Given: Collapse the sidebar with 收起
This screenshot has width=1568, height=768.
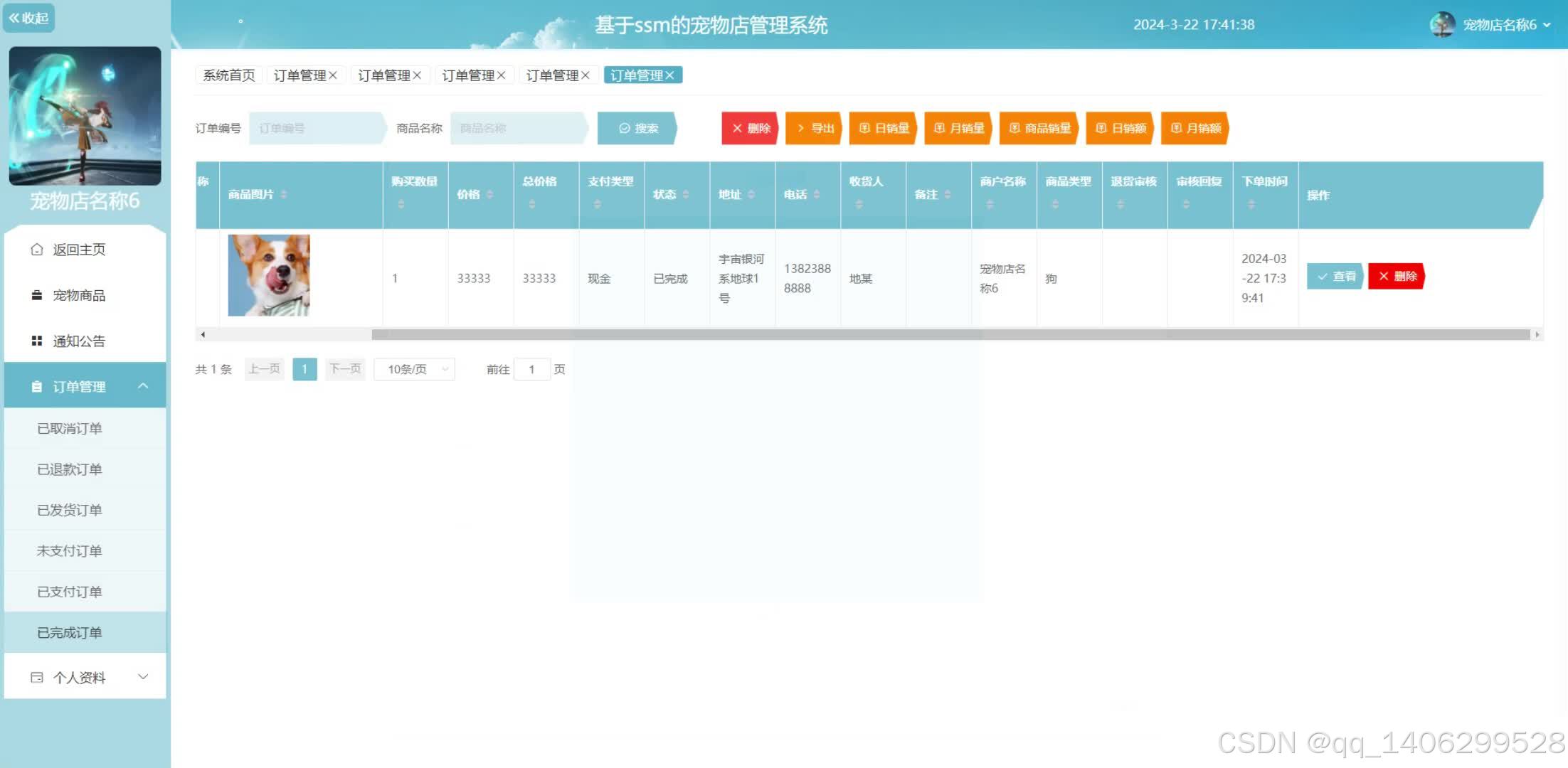Looking at the screenshot, I should pyautogui.click(x=29, y=18).
